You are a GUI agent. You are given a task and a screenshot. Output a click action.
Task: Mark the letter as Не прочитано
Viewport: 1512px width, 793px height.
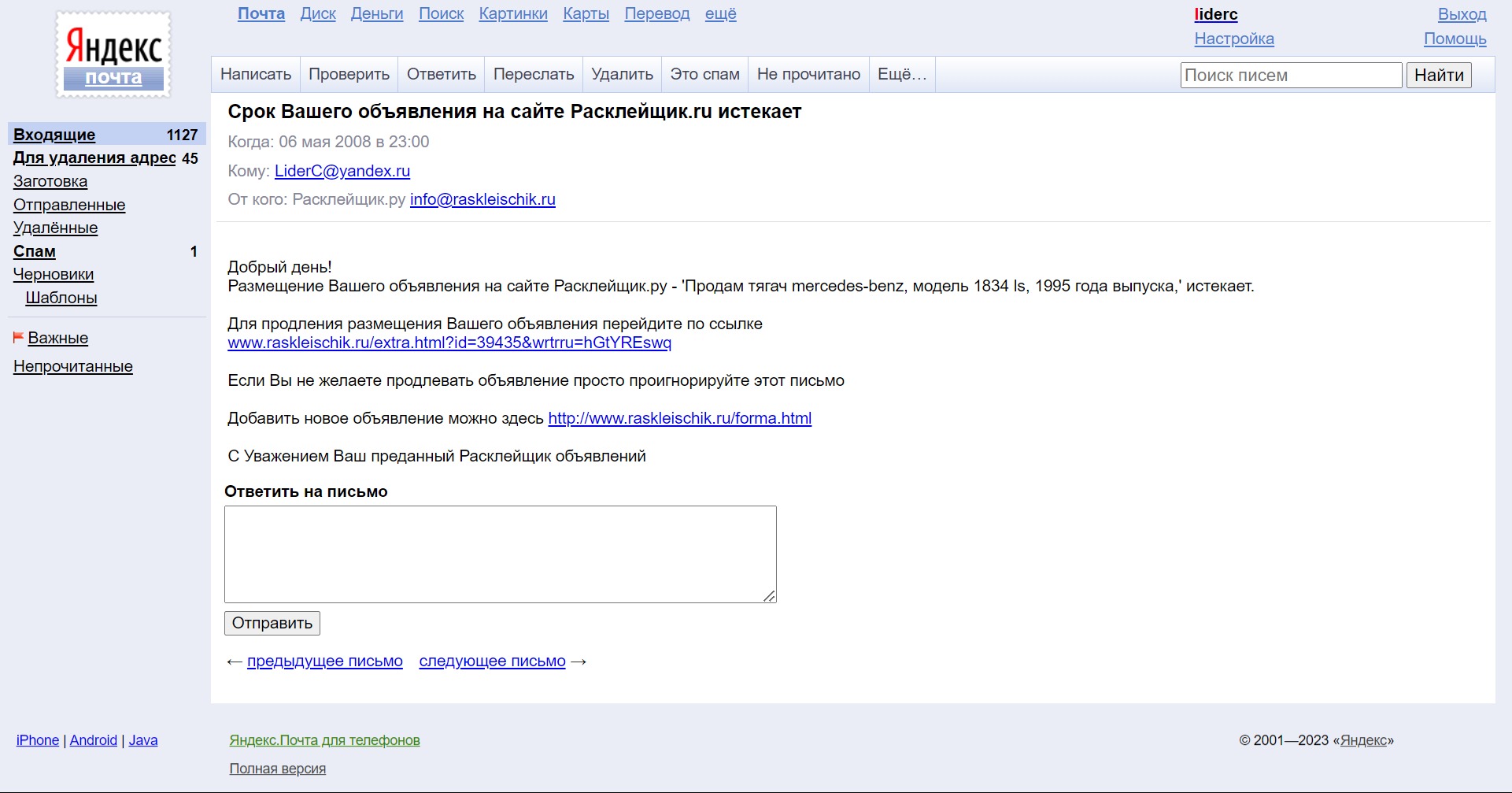(809, 74)
